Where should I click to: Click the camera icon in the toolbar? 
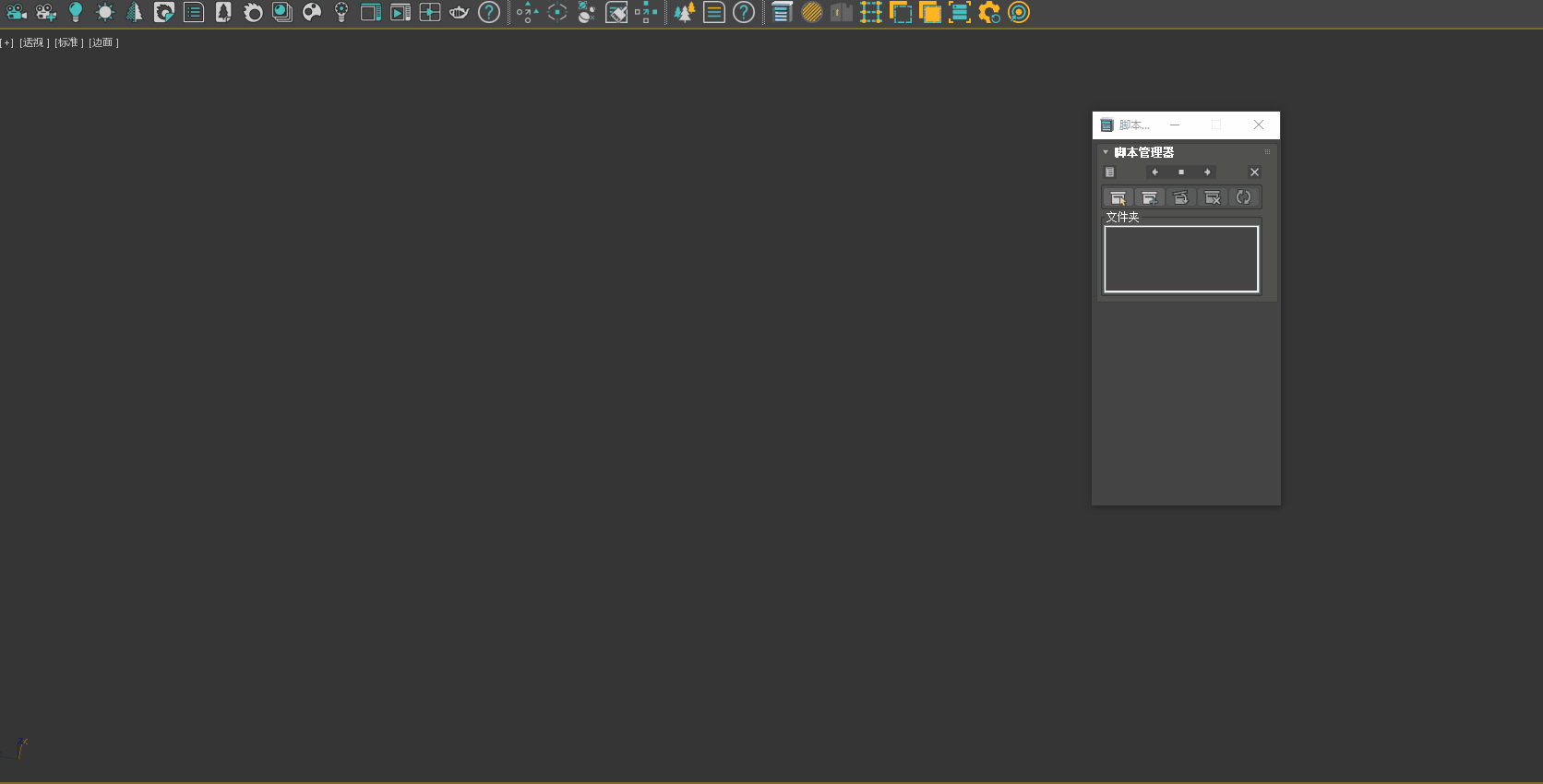click(x=17, y=12)
